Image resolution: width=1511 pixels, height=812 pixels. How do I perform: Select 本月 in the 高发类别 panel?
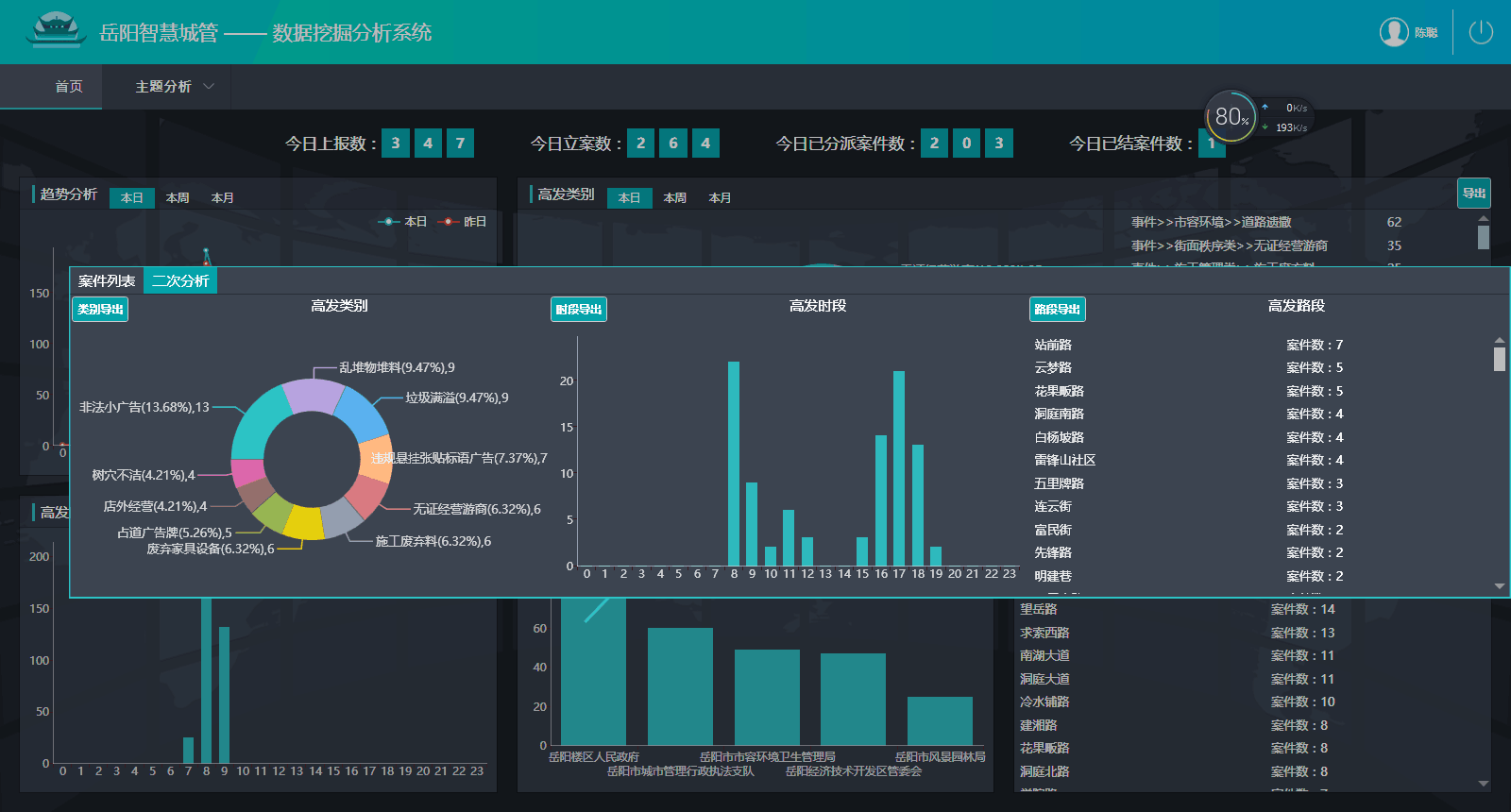[x=720, y=198]
